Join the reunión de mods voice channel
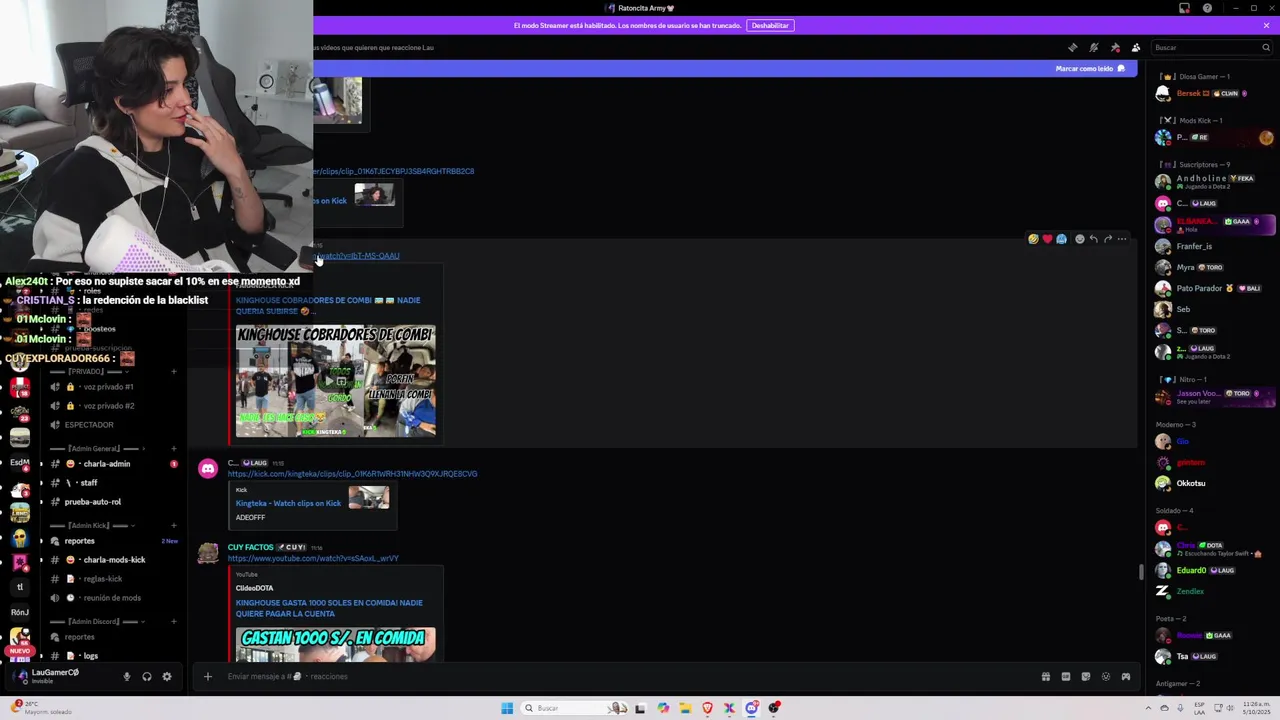 113,598
